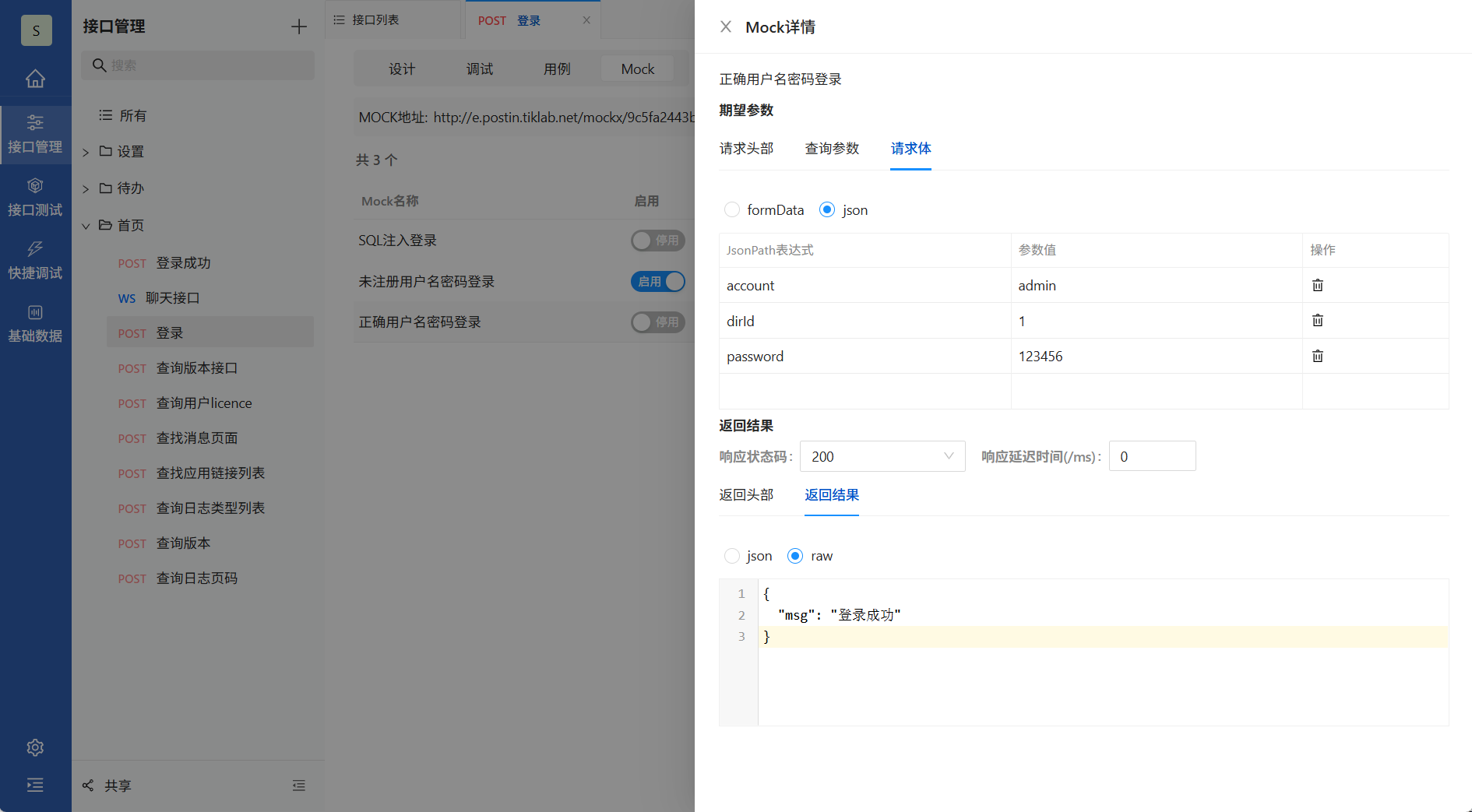Open the 接口管理 sidebar section
This screenshot has height=812, width=1472.
pos(35,134)
